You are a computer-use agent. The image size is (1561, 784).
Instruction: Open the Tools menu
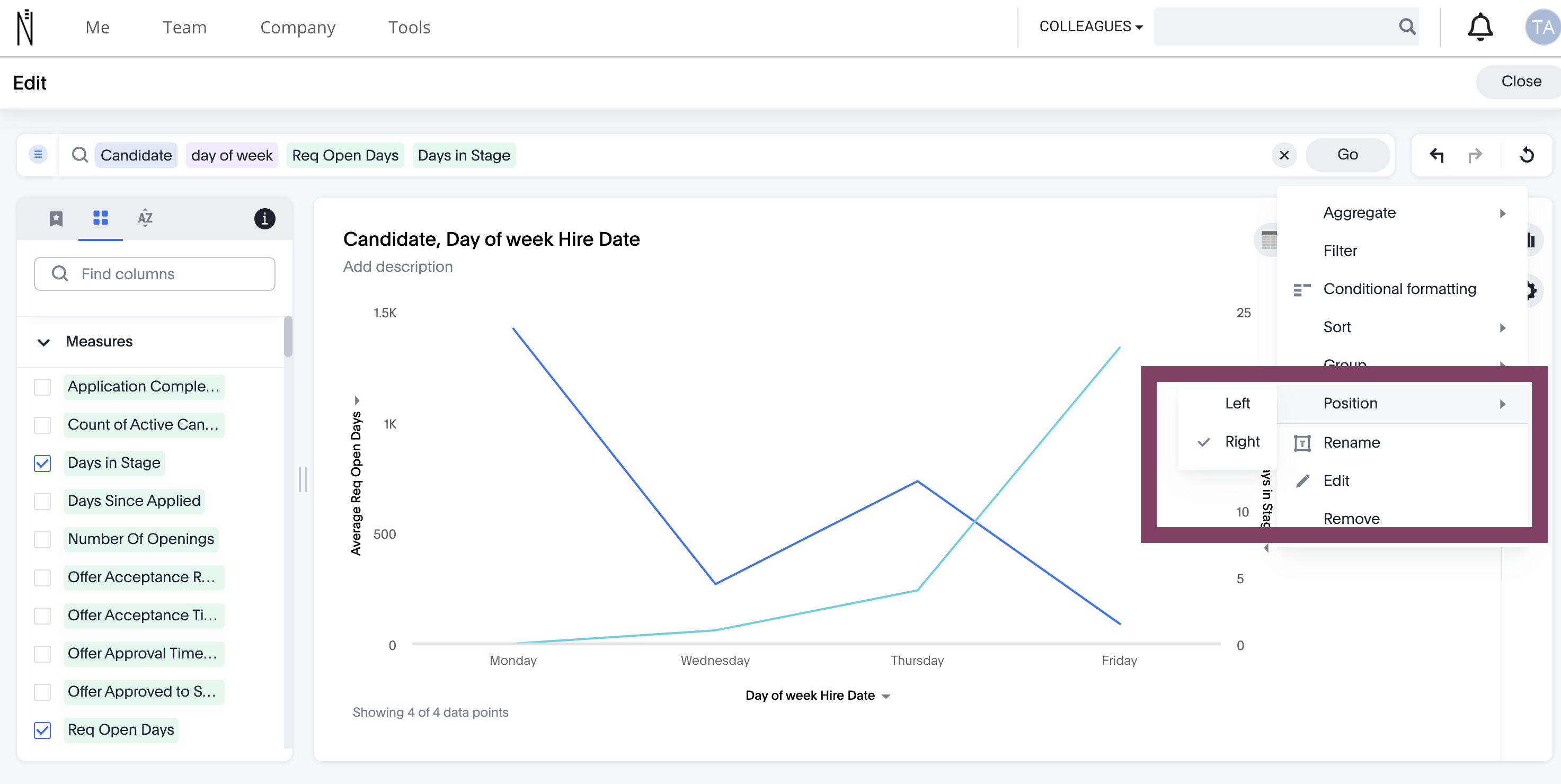[410, 27]
